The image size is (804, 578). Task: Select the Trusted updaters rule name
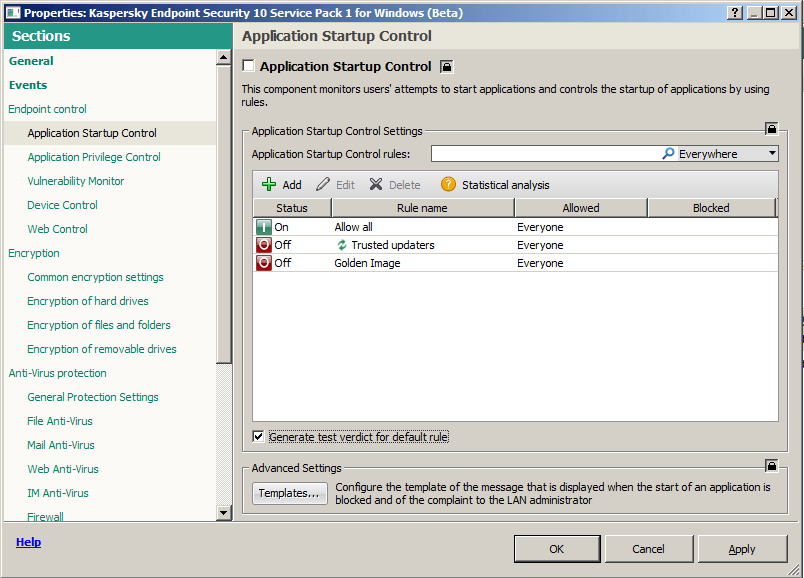pyautogui.click(x=393, y=245)
